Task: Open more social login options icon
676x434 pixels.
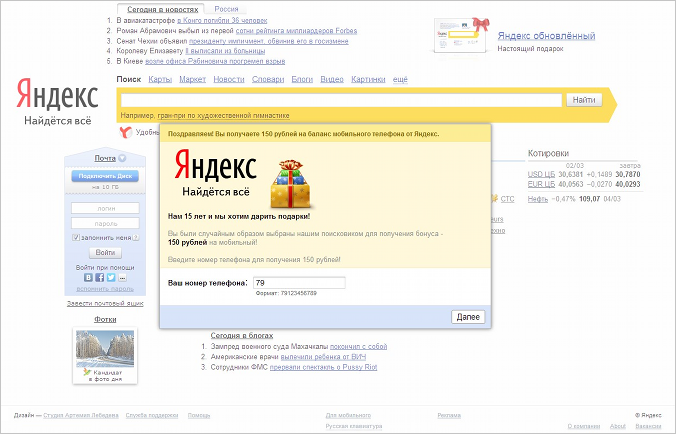Action: (122, 278)
